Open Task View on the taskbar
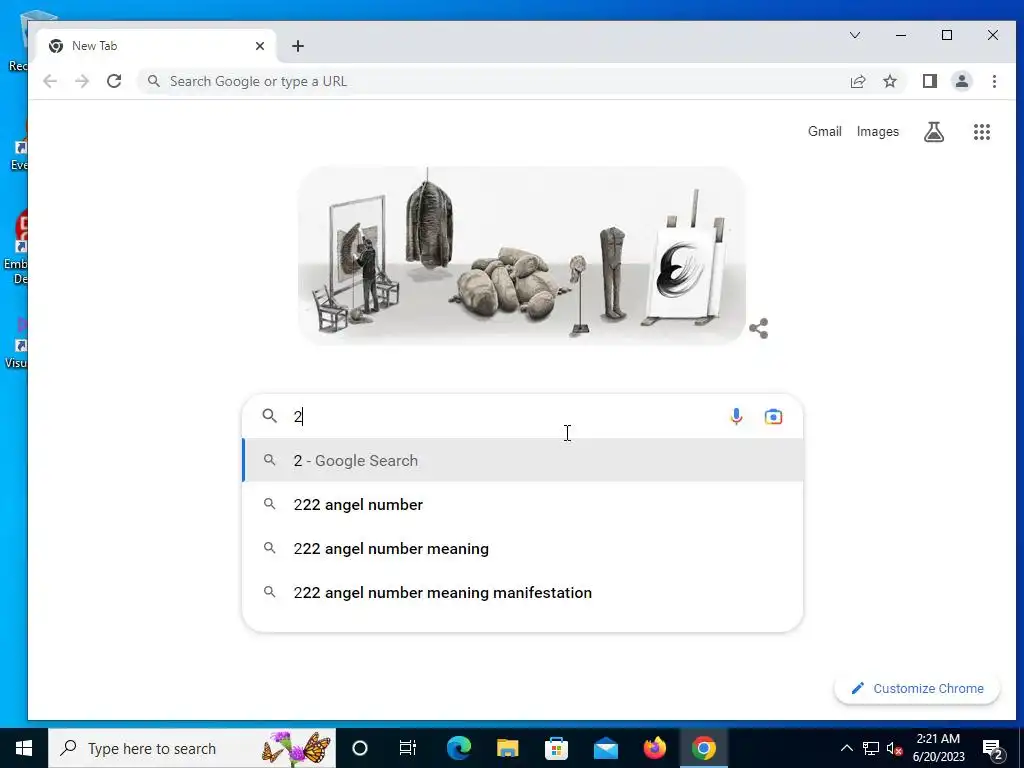Viewport: 1024px width, 768px height. (408, 748)
